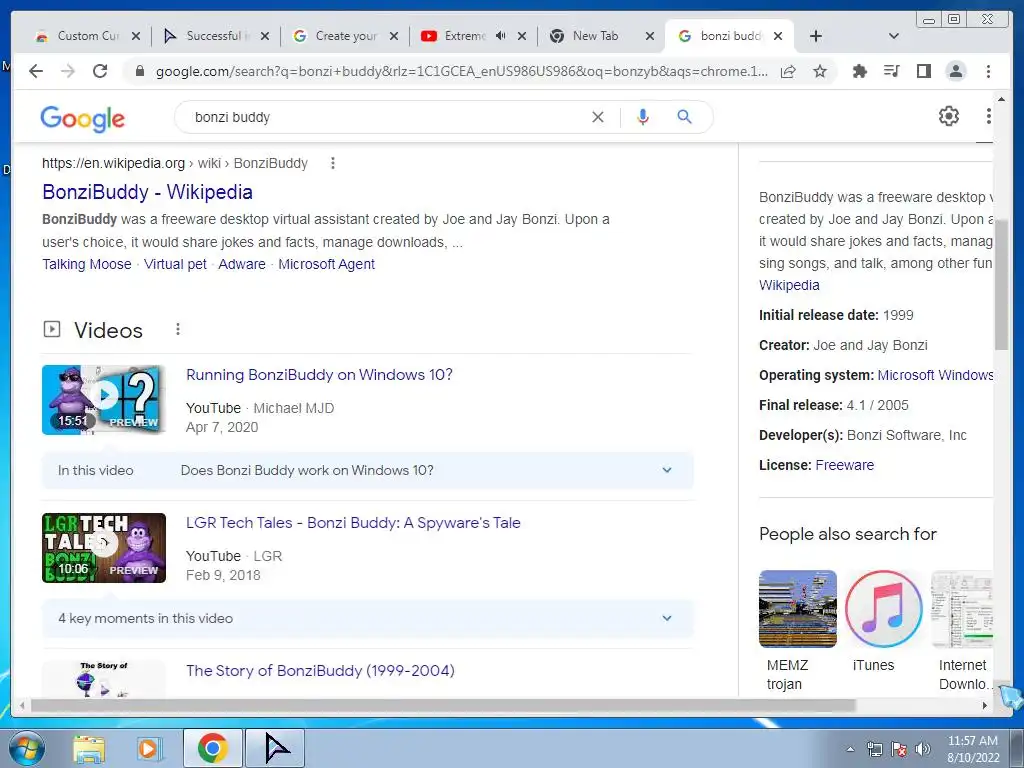Open Wikipedia link in knowledge panel
1024x768 pixels.
point(789,285)
